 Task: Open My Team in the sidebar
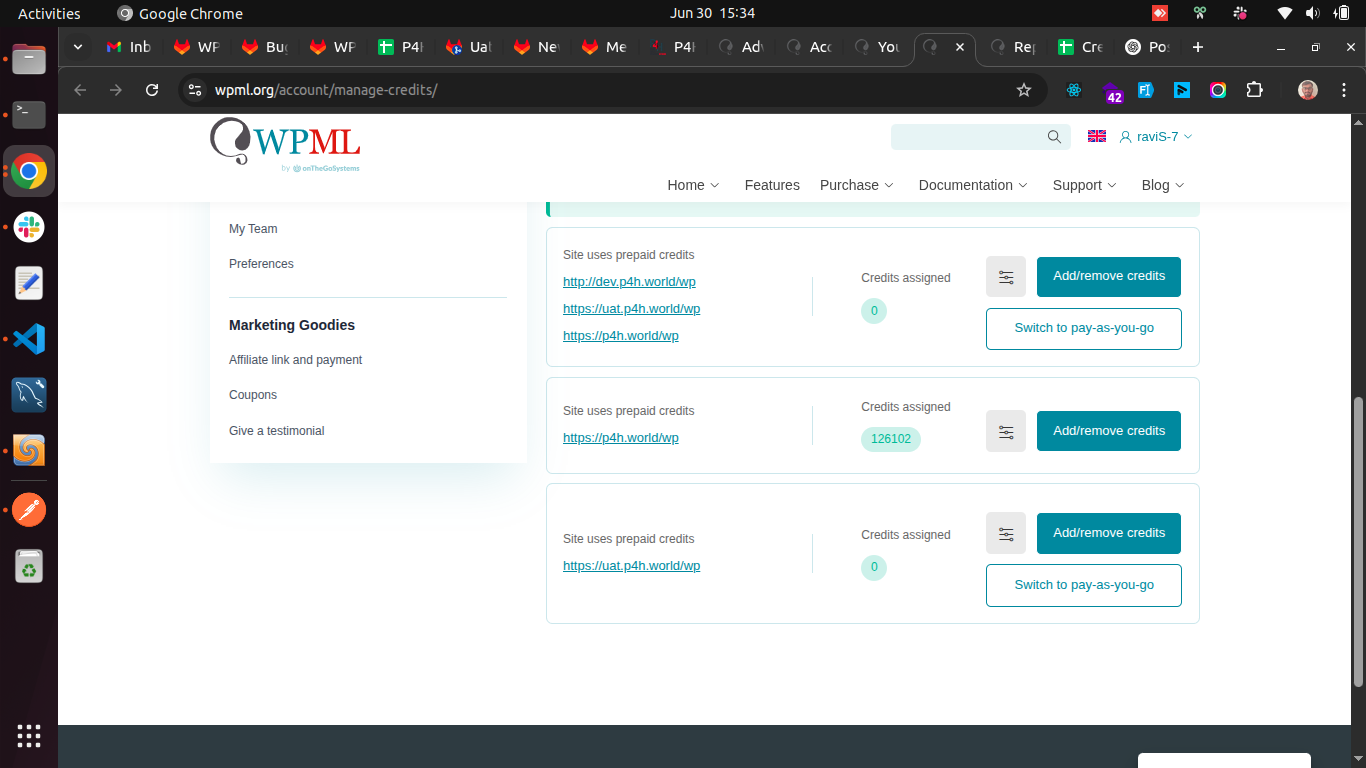(x=253, y=229)
